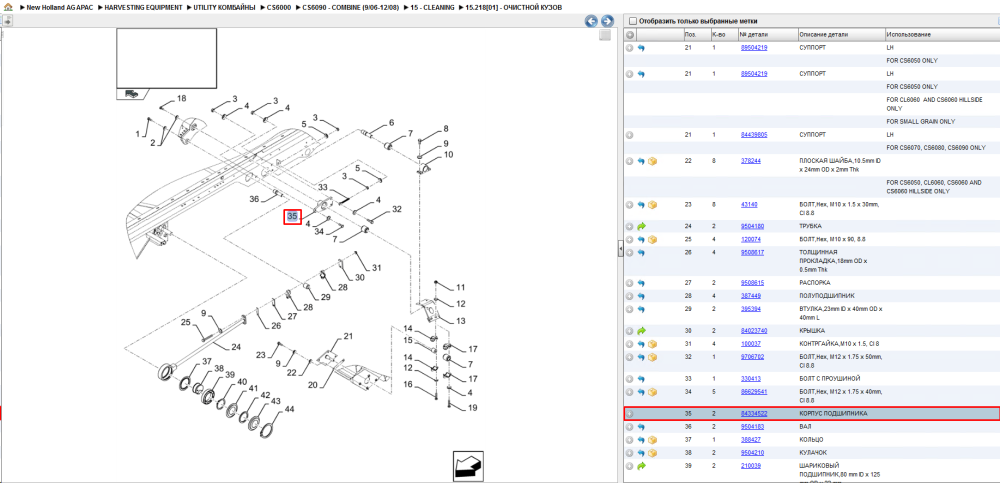The image size is (1000, 483).
Task: Open part number link 210039
Action: pyautogui.click(x=750, y=466)
